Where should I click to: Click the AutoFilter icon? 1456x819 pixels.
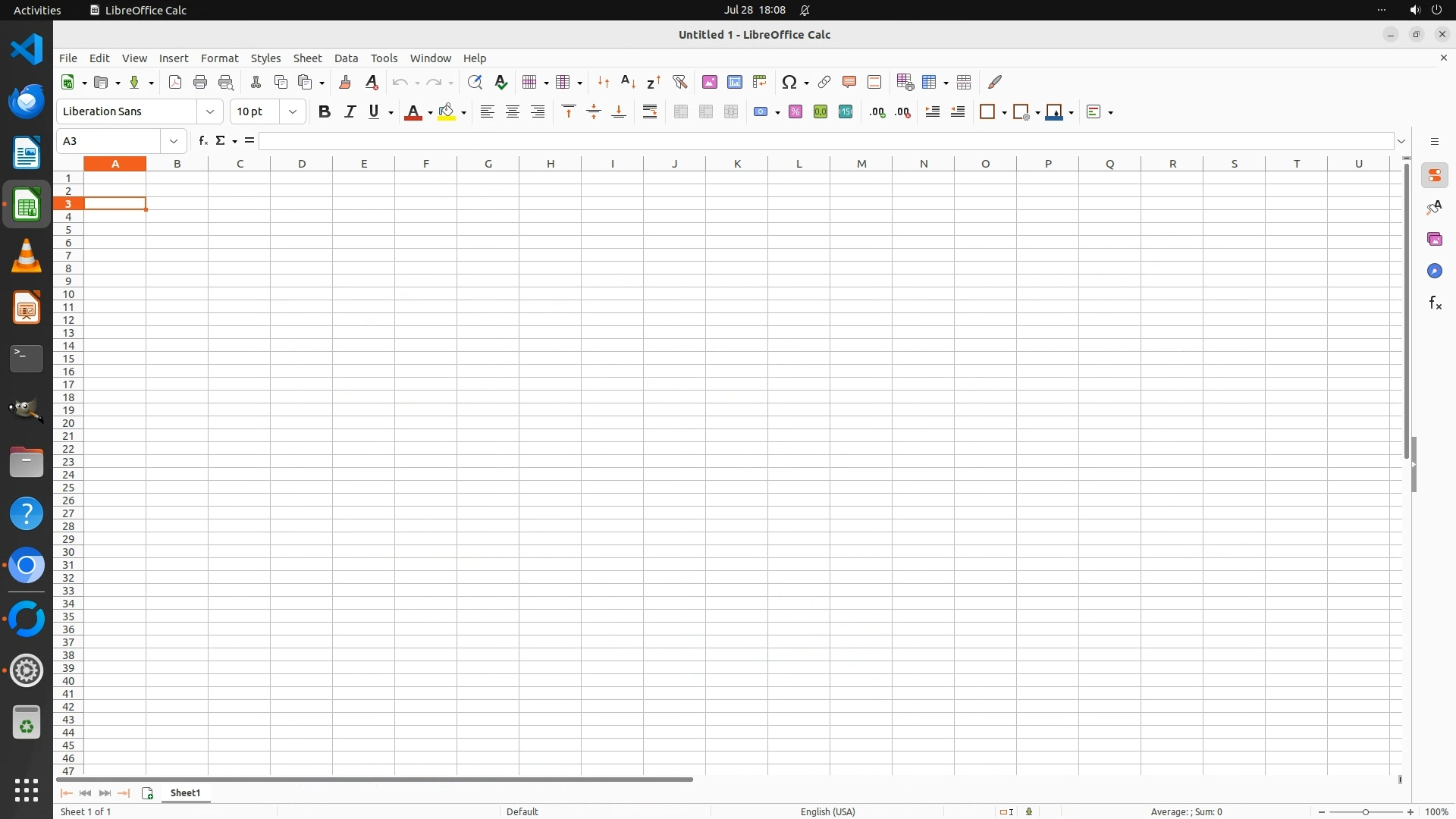(679, 82)
